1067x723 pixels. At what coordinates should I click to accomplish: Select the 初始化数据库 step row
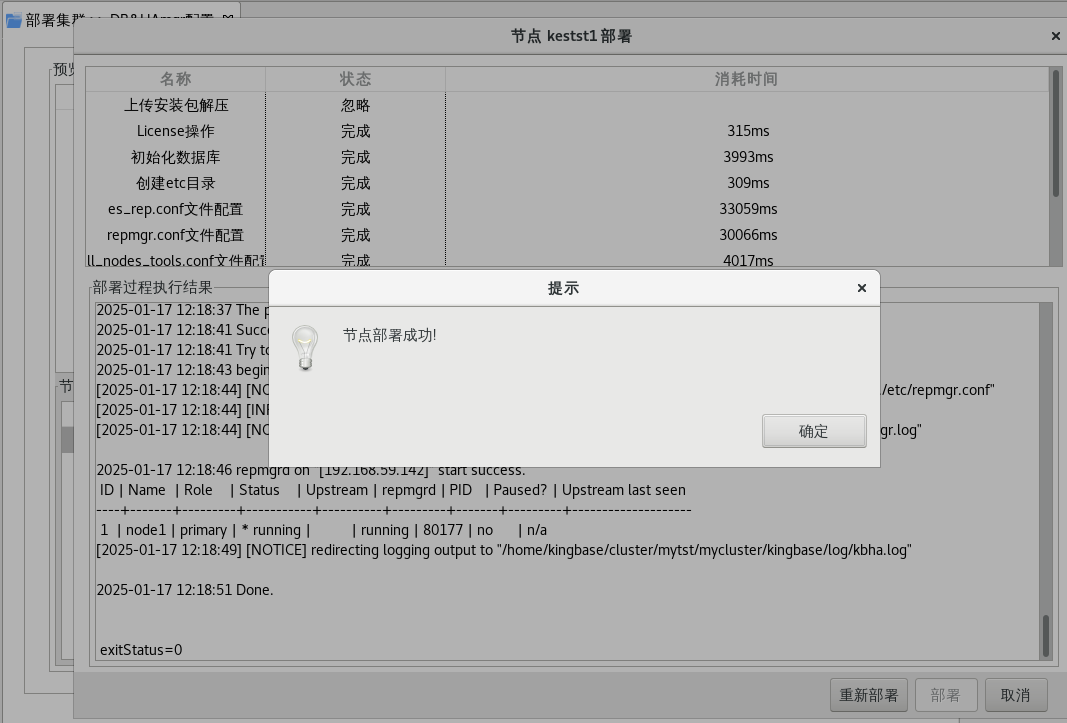click(x=176, y=157)
